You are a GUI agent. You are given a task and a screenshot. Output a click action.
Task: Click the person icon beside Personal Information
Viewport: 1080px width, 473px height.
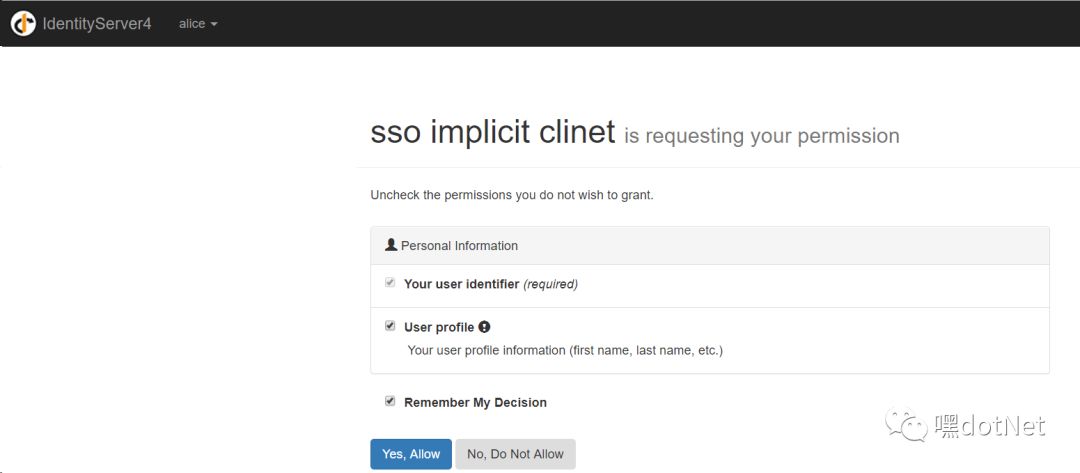coord(391,245)
